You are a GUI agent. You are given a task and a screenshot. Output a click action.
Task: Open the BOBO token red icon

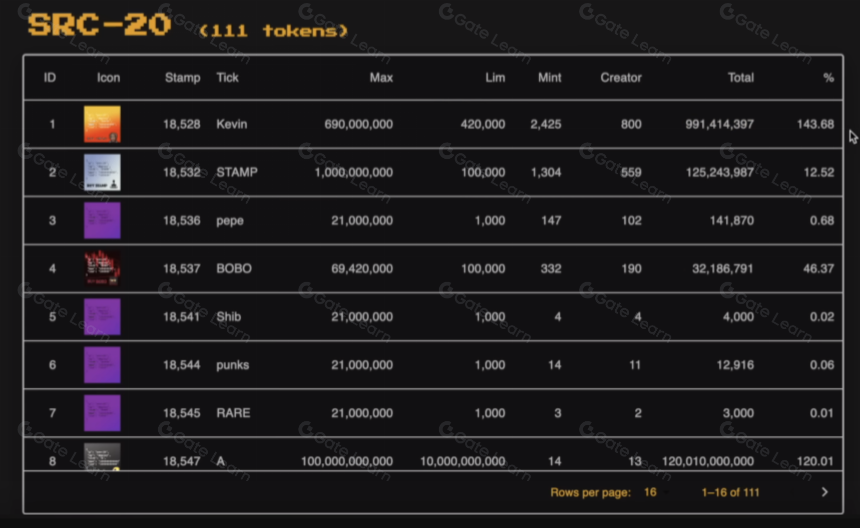[x=102, y=269]
